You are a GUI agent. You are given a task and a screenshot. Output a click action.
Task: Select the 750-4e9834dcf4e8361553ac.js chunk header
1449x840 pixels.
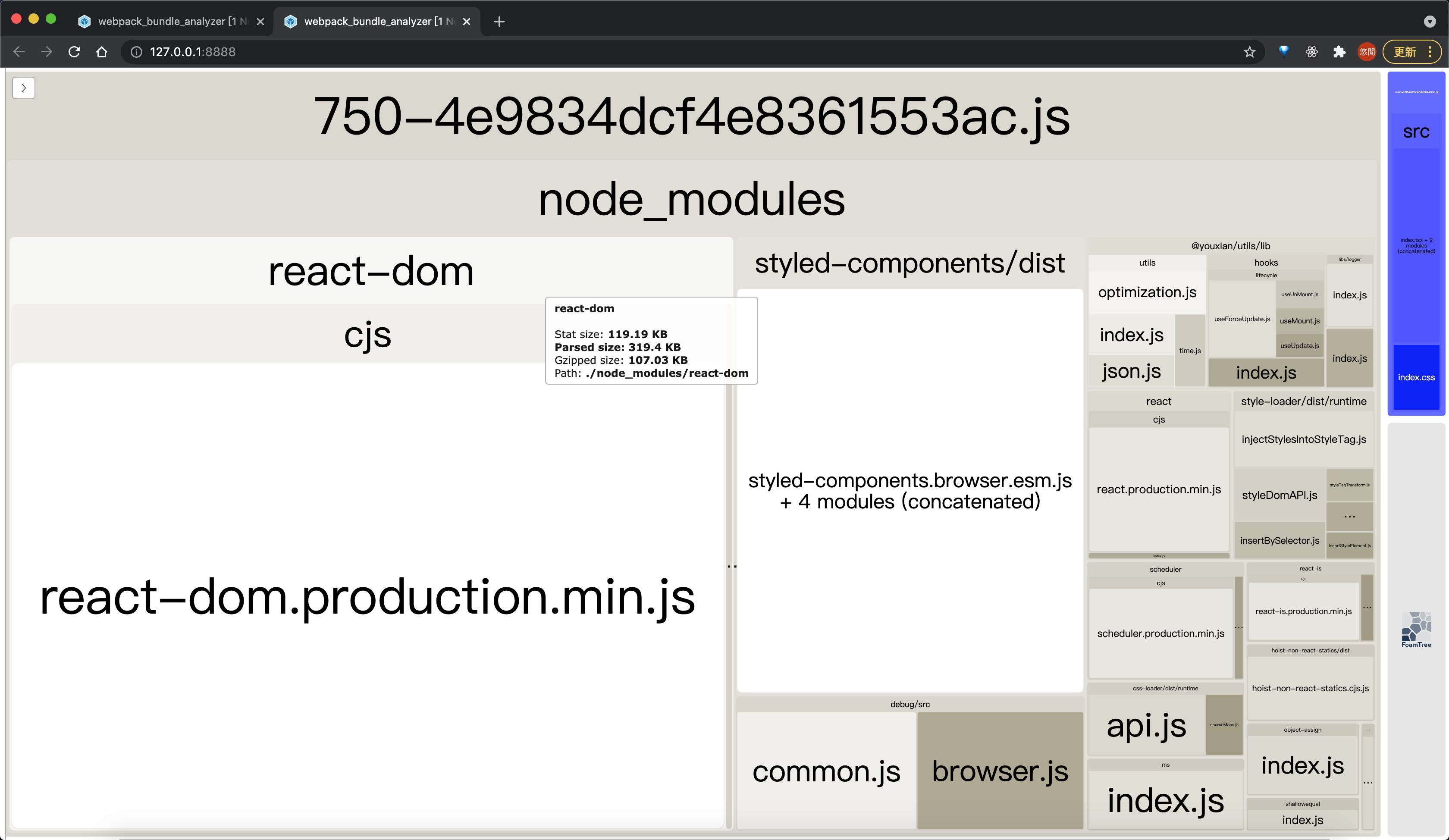click(x=692, y=117)
